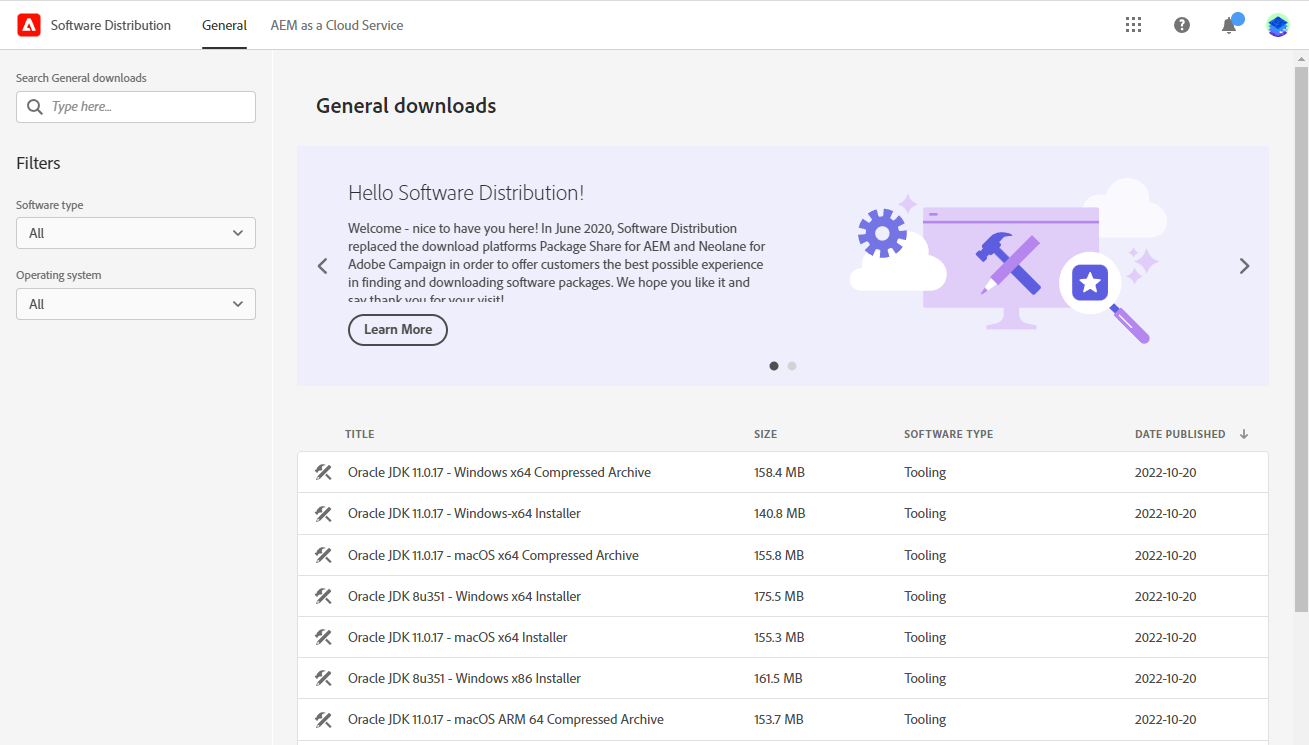Switch to AEM as a Cloud Service tab
This screenshot has height=745, width=1309.
(337, 25)
